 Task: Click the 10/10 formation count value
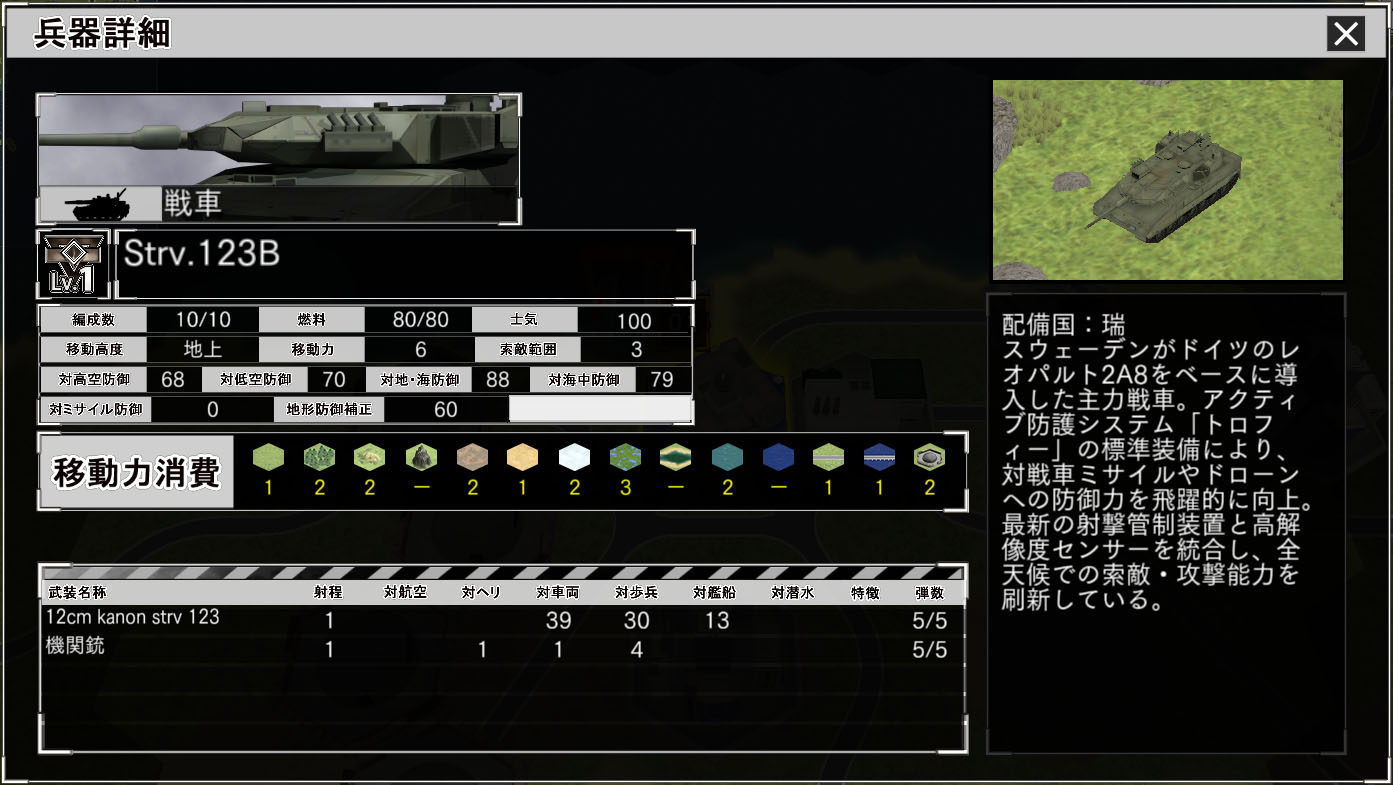tap(203, 320)
